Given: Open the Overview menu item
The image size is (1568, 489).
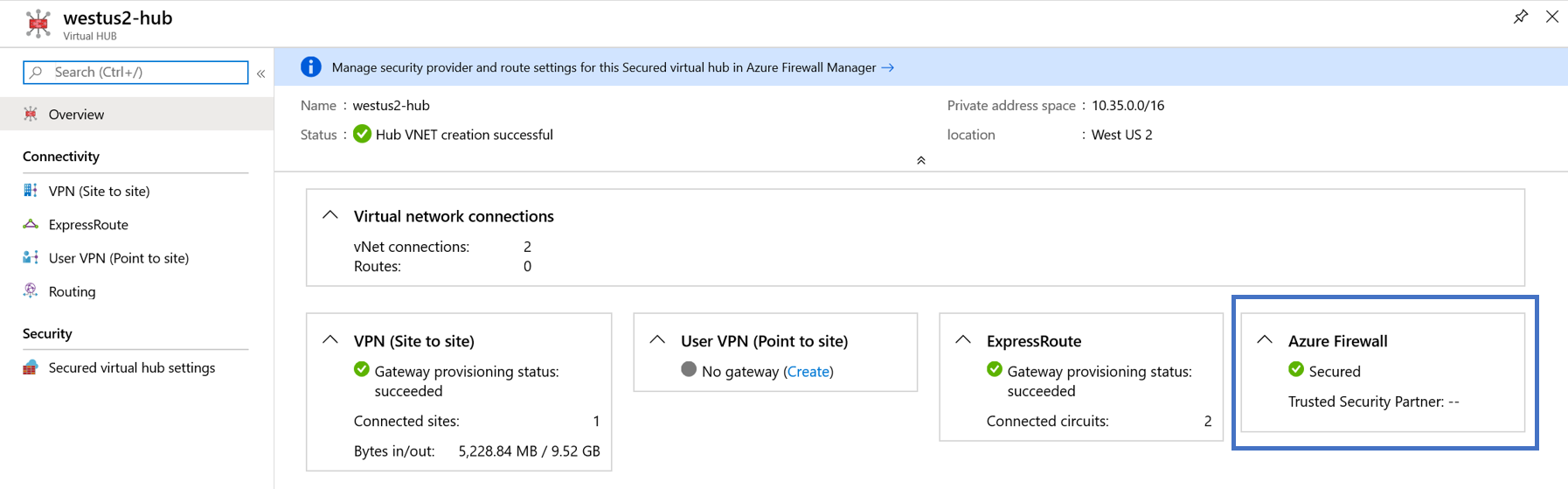Looking at the screenshot, I should 76,115.
